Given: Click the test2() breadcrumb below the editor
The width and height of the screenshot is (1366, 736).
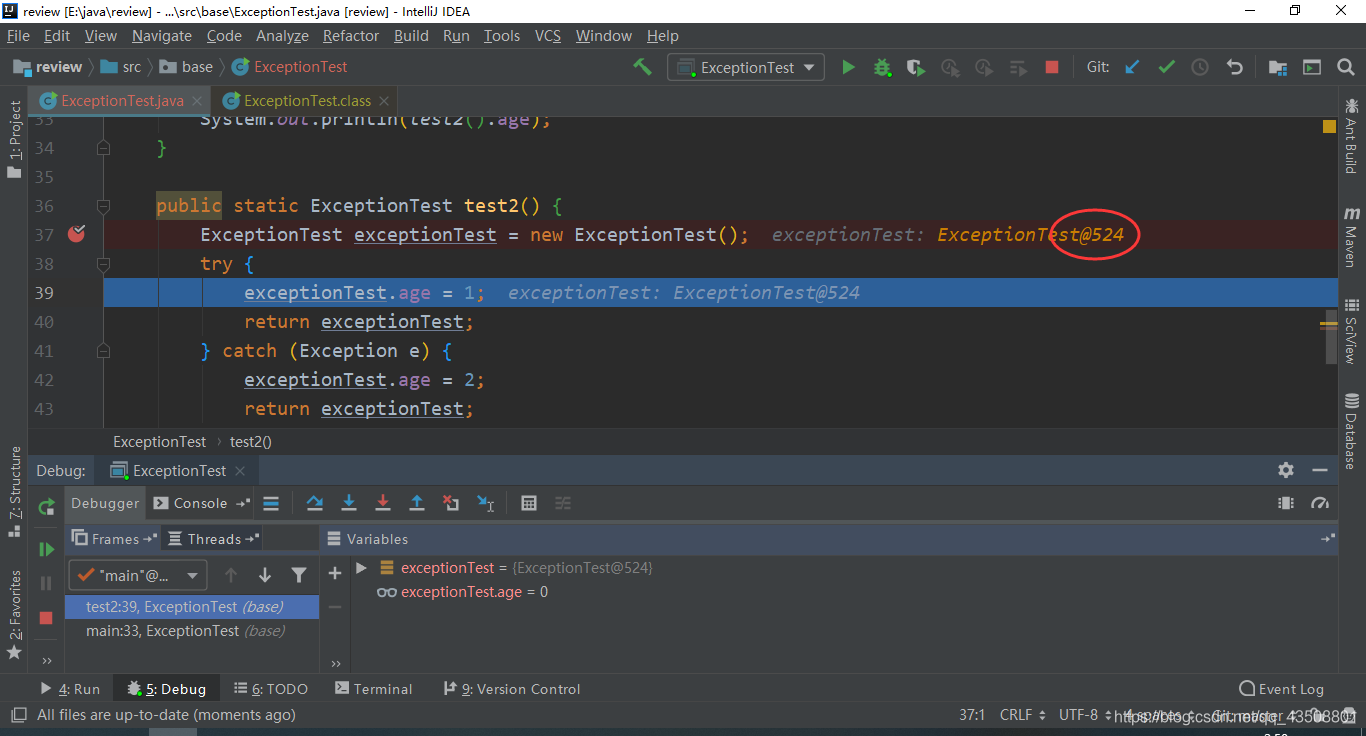Looking at the screenshot, I should pyautogui.click(x=251, y=441).
